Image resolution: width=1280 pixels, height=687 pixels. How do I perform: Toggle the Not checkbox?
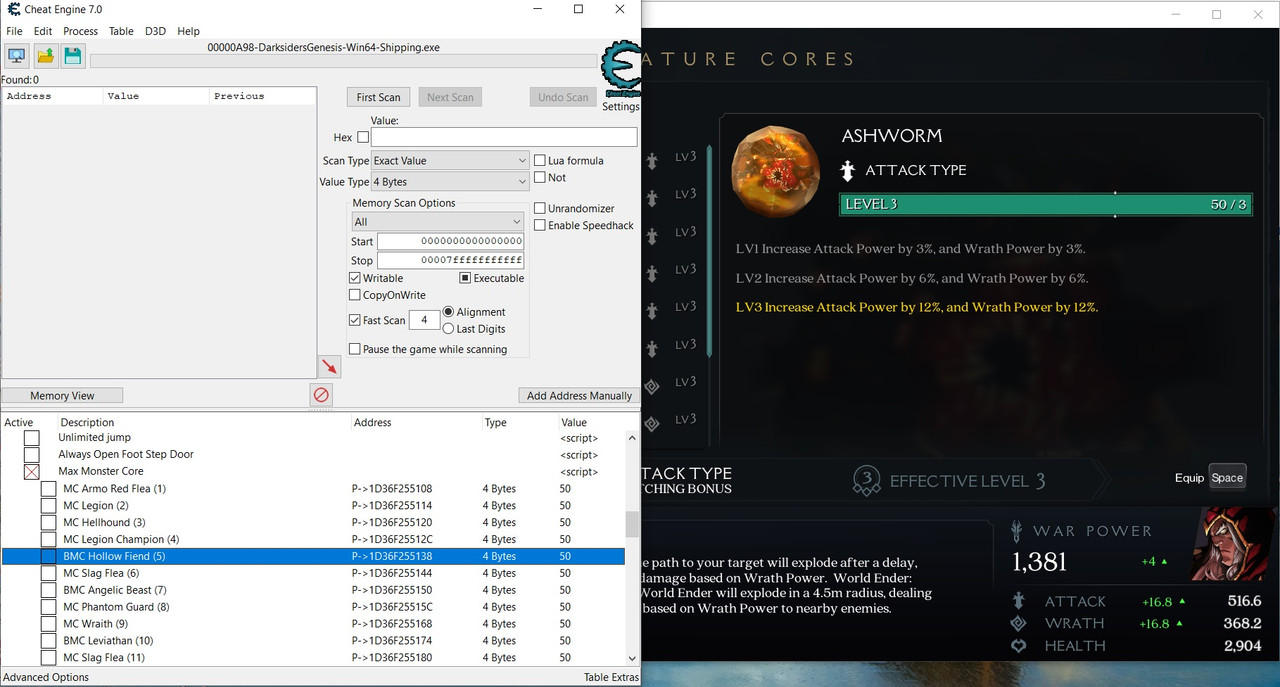[540, 177]
